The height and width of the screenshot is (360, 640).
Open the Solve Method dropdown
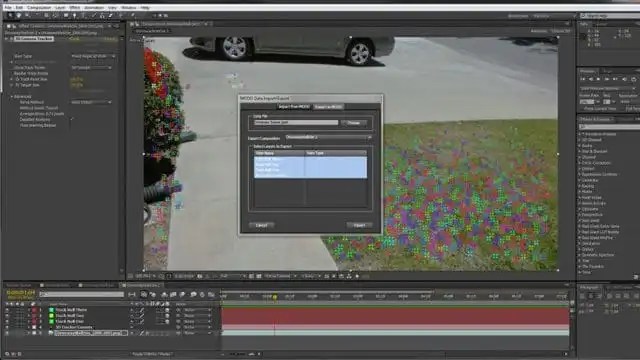pyautogui.click(x=91, y=102)
